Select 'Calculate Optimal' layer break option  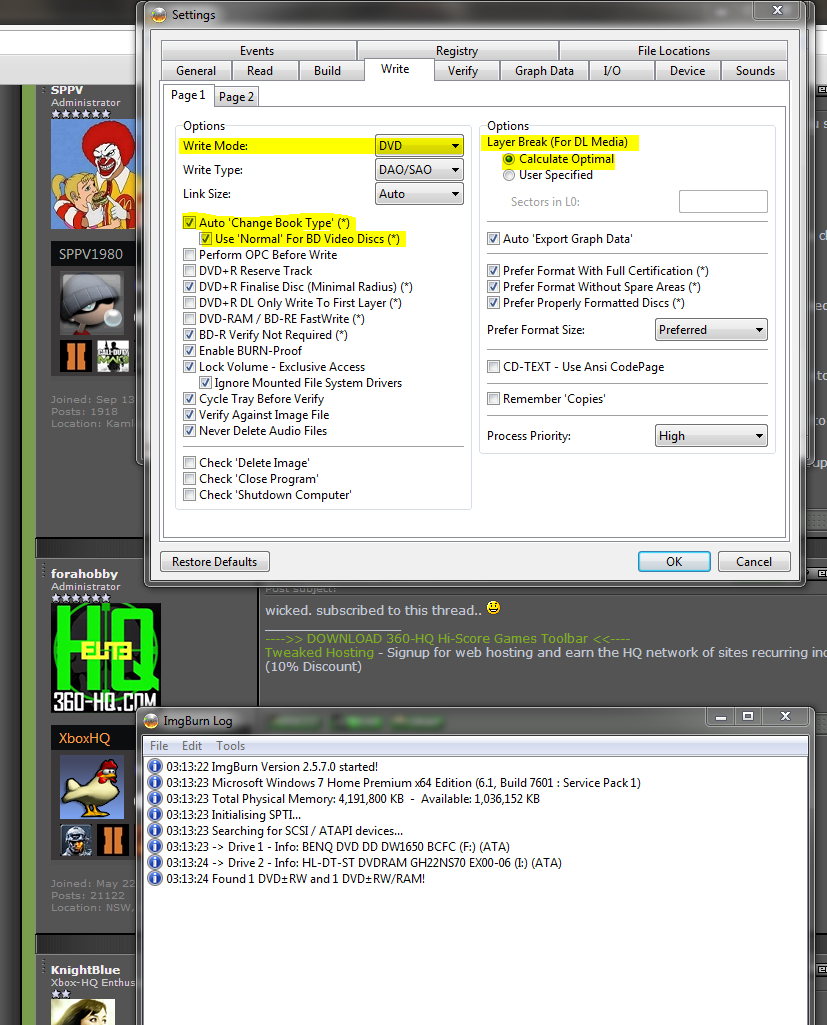pyautogui.click(x=509, y=160)
